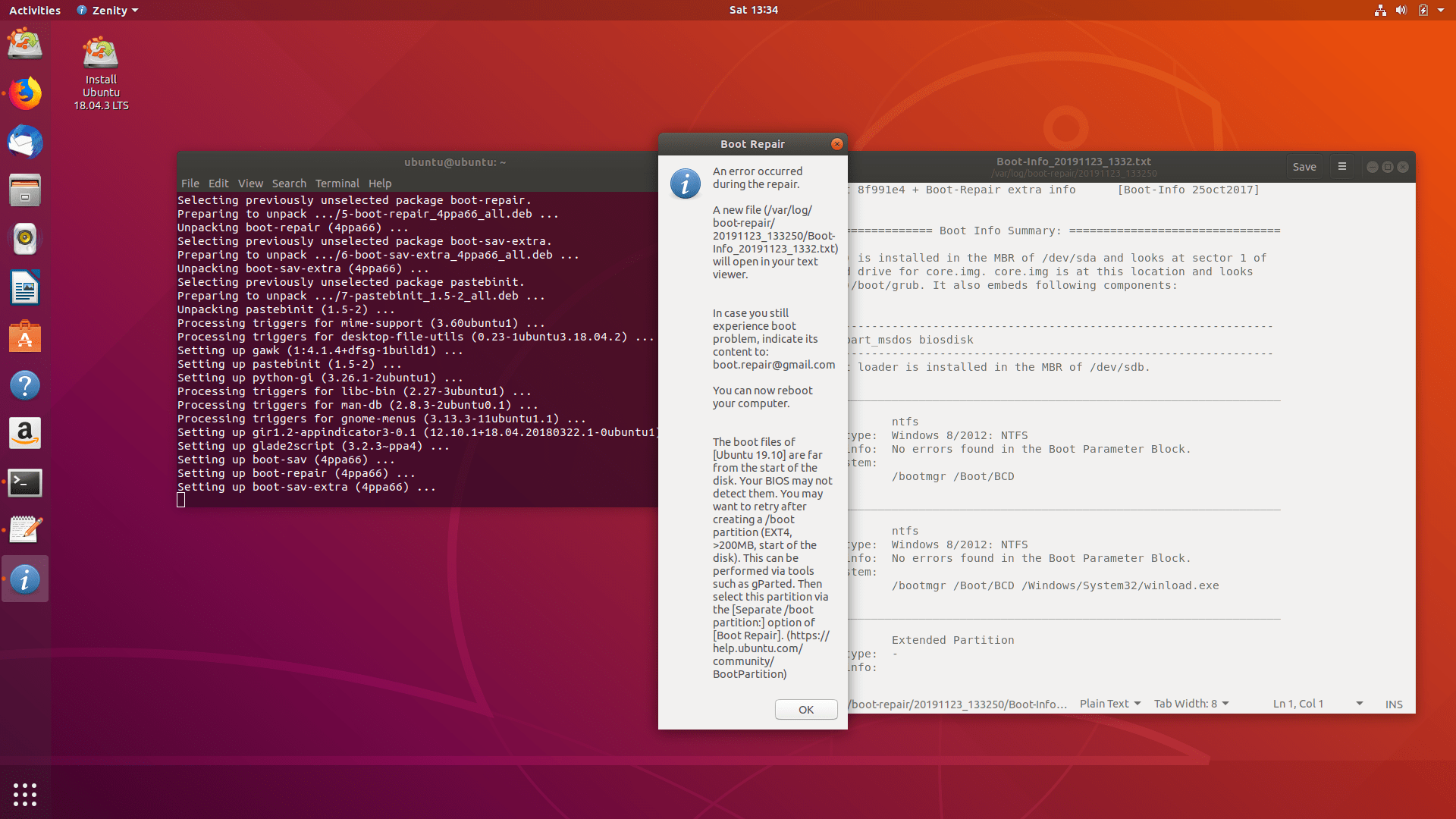This screenshot has height=819, width=1456.
Task: Open LibreOffice Writer in the dock
Action: point(25,287)
